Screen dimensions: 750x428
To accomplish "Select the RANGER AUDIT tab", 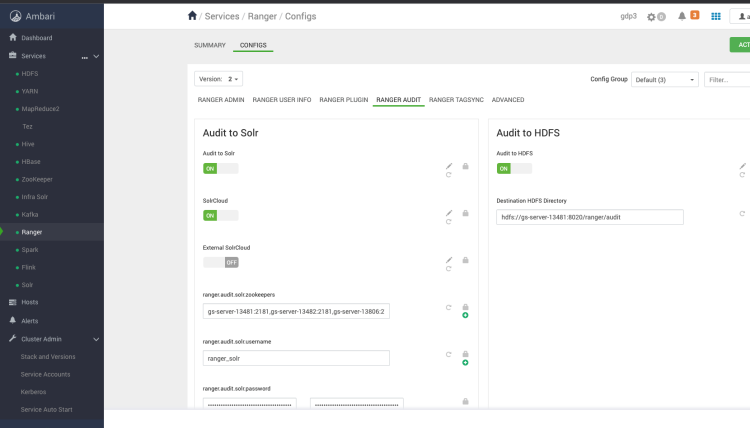I will (x=398, y=99).
